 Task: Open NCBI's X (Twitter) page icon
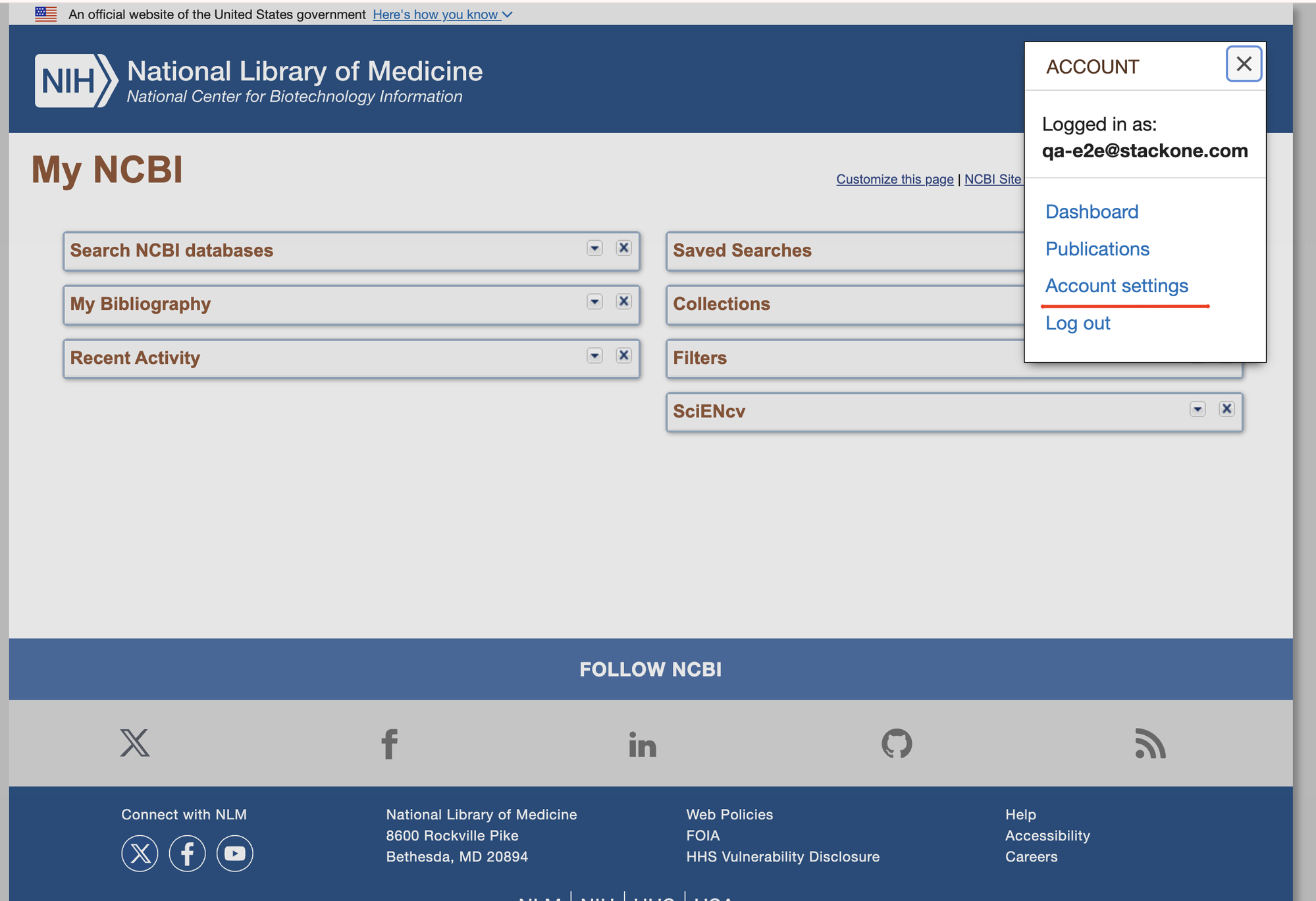click(135, 743)
